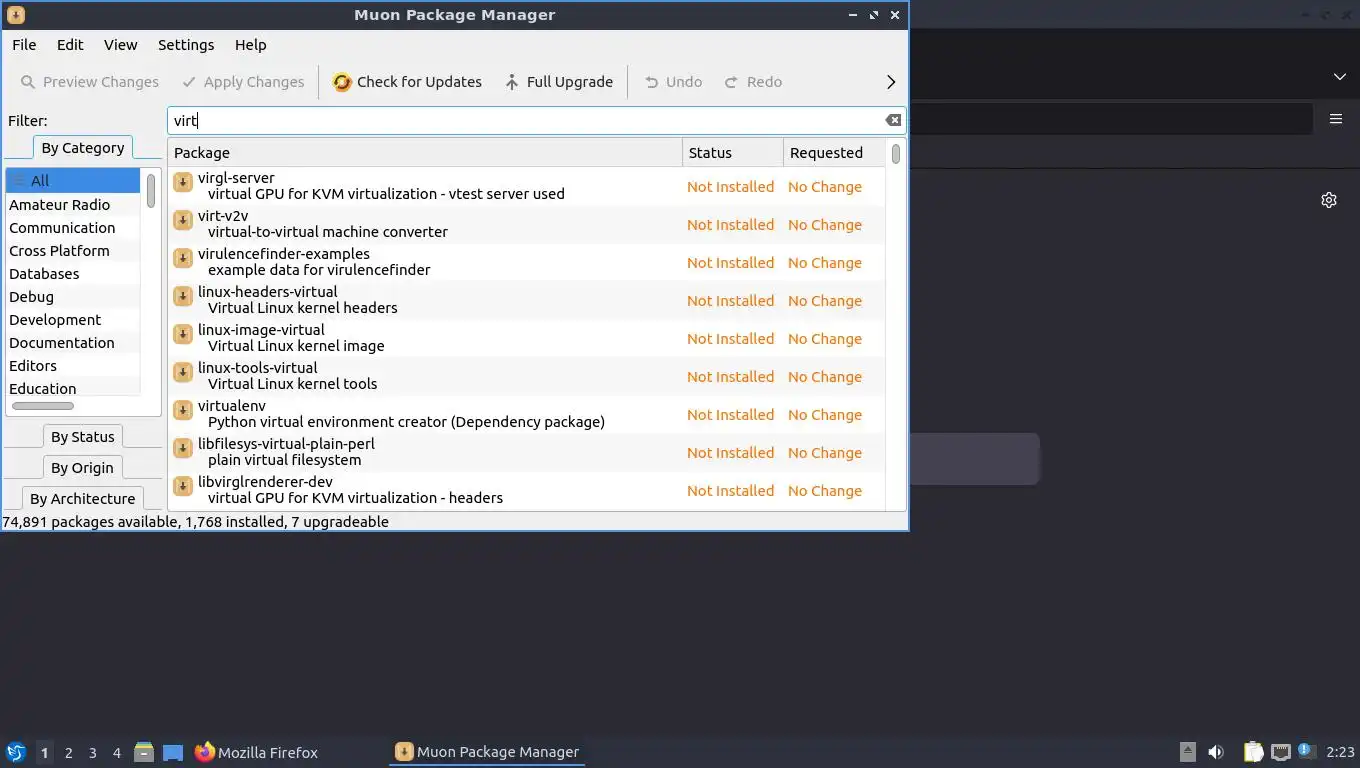Select the Documentation category
This screenshot has height=768, width=1360.
point(73,343)
